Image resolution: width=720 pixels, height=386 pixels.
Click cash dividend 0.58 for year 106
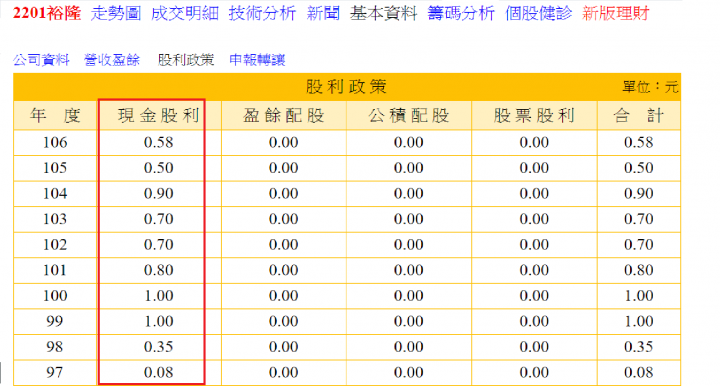pos(158,143)
